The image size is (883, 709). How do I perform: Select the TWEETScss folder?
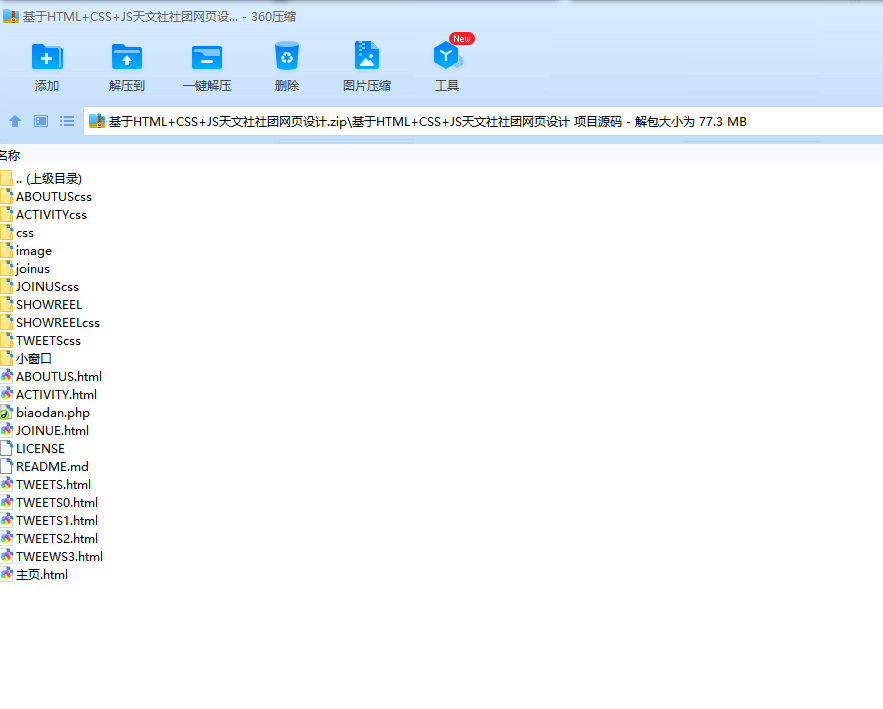tap(41, 341)
